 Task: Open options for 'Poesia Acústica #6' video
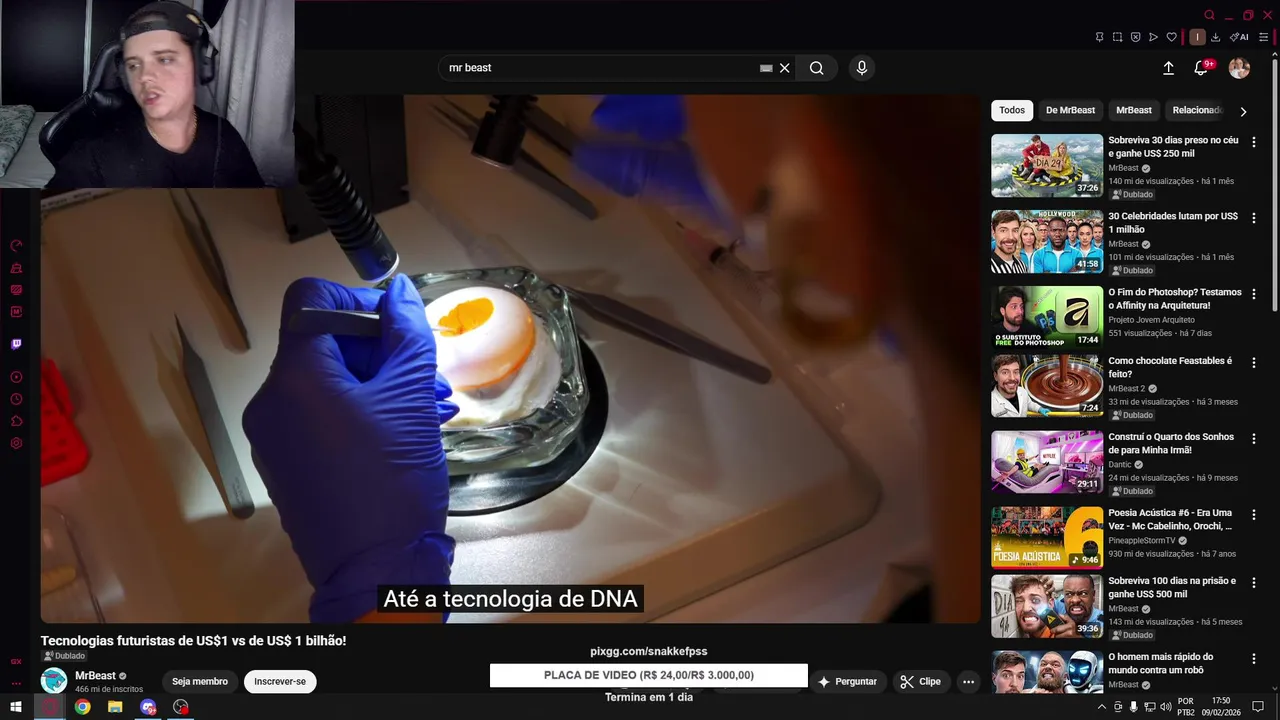[1254, 514]
